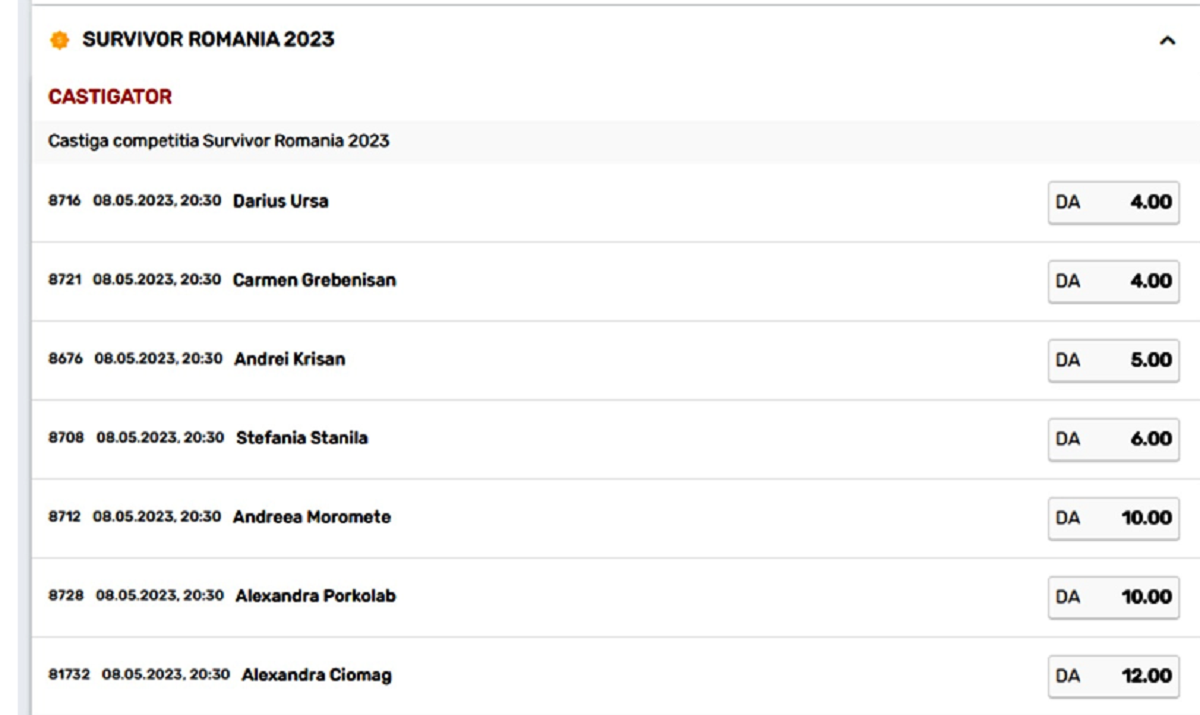Click event code 8716 on first row
The image size is (1200, 715).
(x=64, y=201)
